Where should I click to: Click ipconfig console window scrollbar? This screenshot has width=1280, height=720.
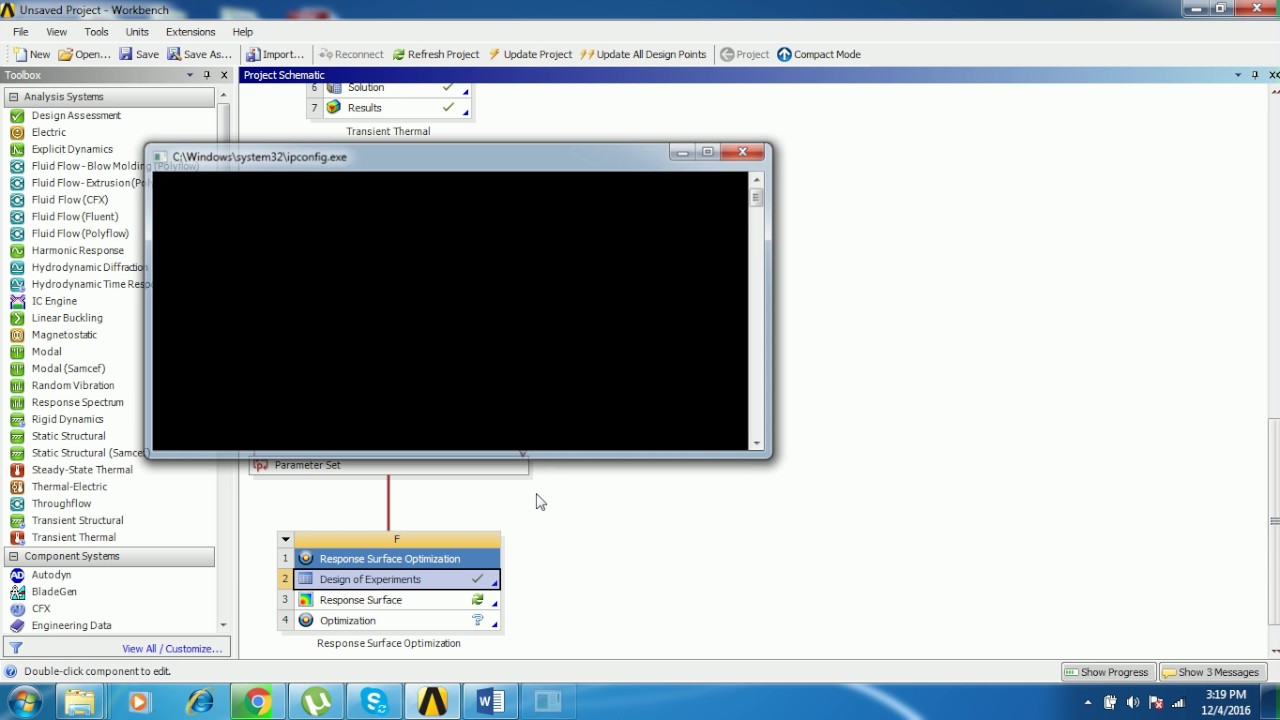click(x=757, y=311)
